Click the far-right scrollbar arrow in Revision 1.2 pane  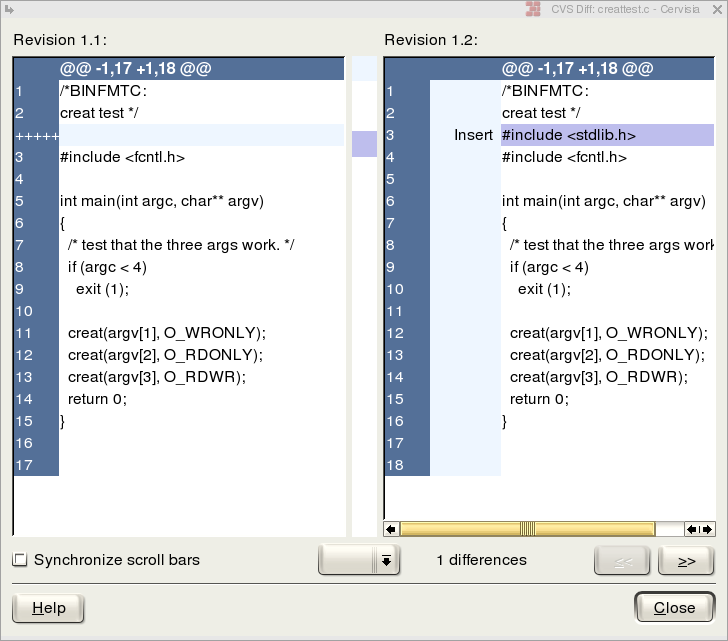point(707,529)
